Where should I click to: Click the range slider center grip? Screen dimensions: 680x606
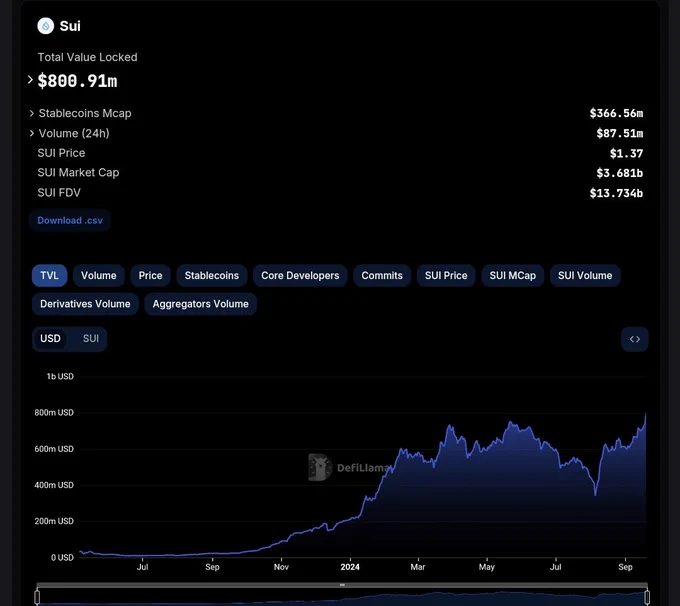click(342, 585)
